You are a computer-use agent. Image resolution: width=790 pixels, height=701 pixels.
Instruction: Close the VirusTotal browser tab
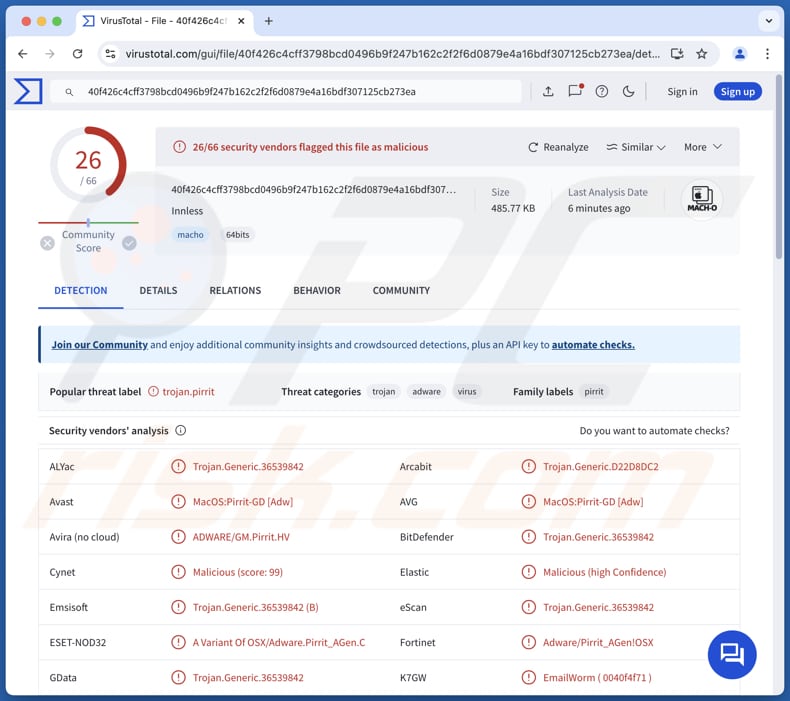click(241, 21)
